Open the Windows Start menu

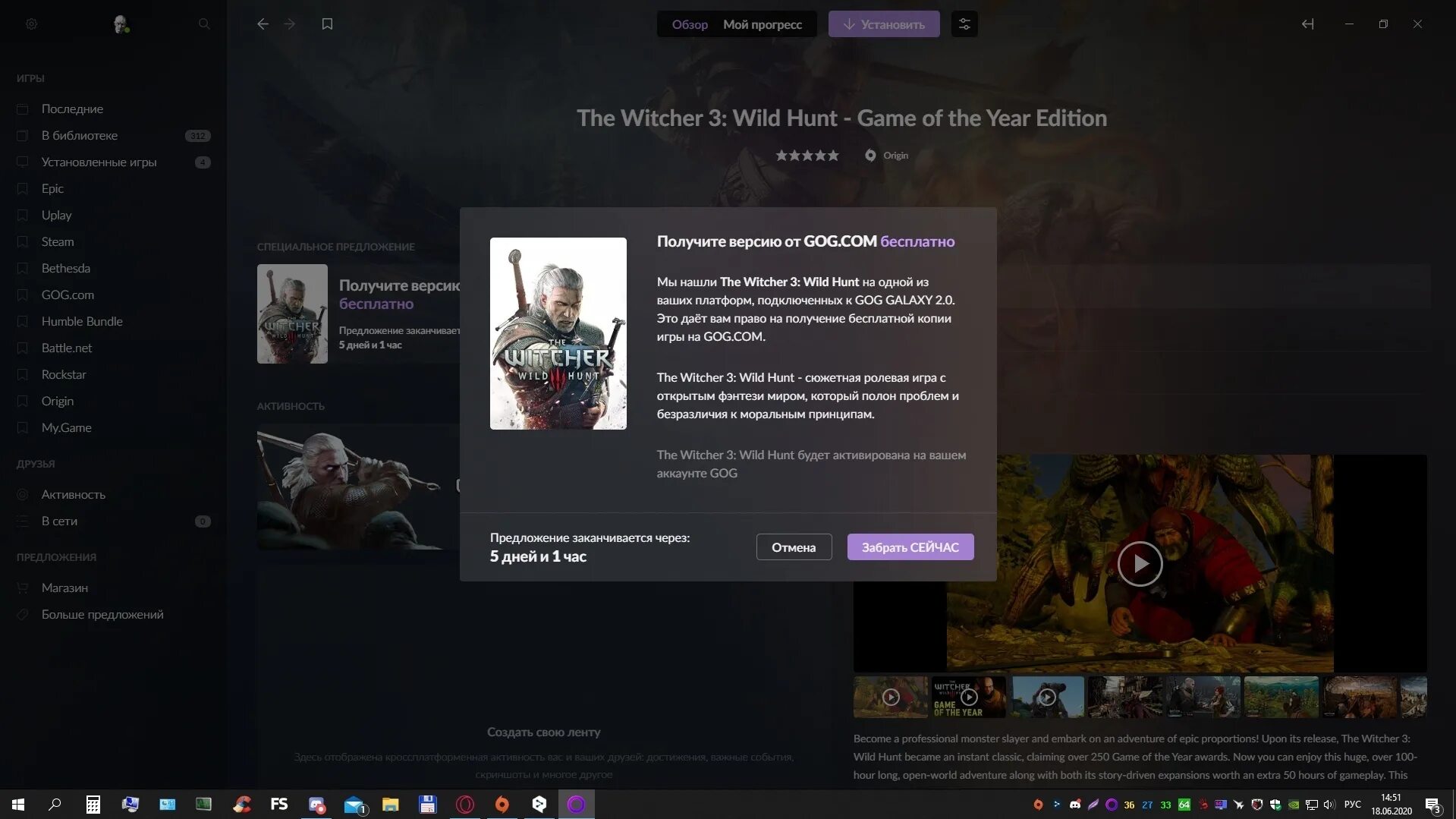pyautogui.click(x=18, y=804)
